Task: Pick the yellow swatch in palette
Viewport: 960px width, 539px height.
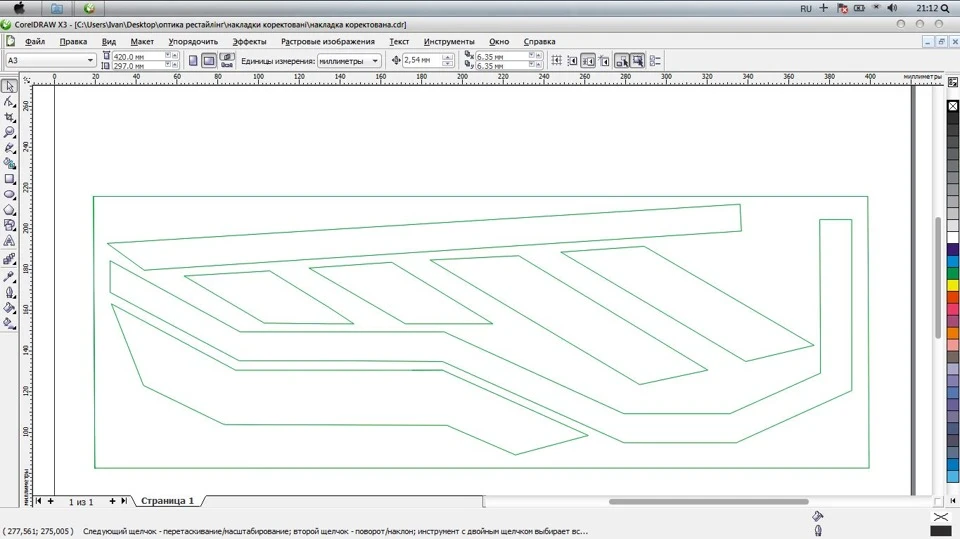Action: click(x=953, y=285)
